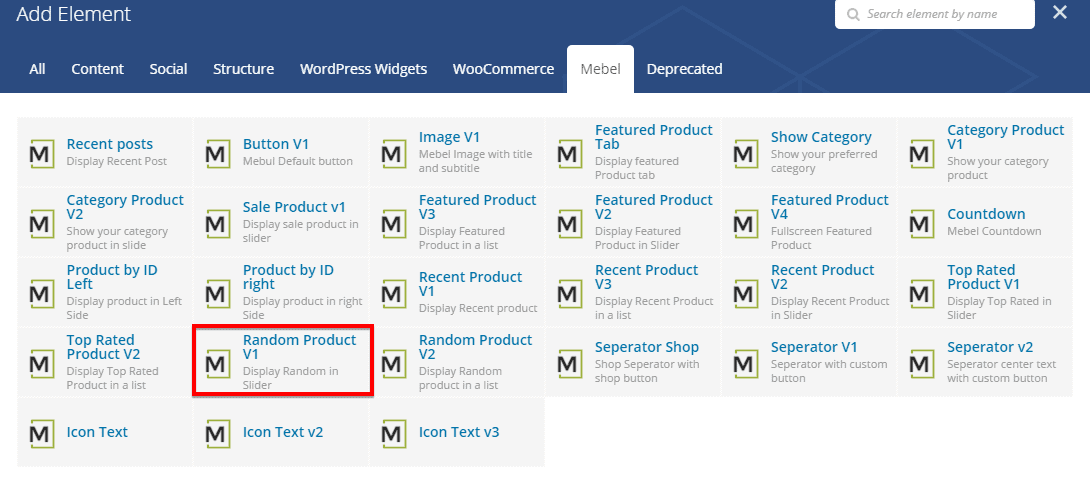Click the 'Mebul Default button' description
The width and height of the screenshot is (1090, 484).
point(298,161)
